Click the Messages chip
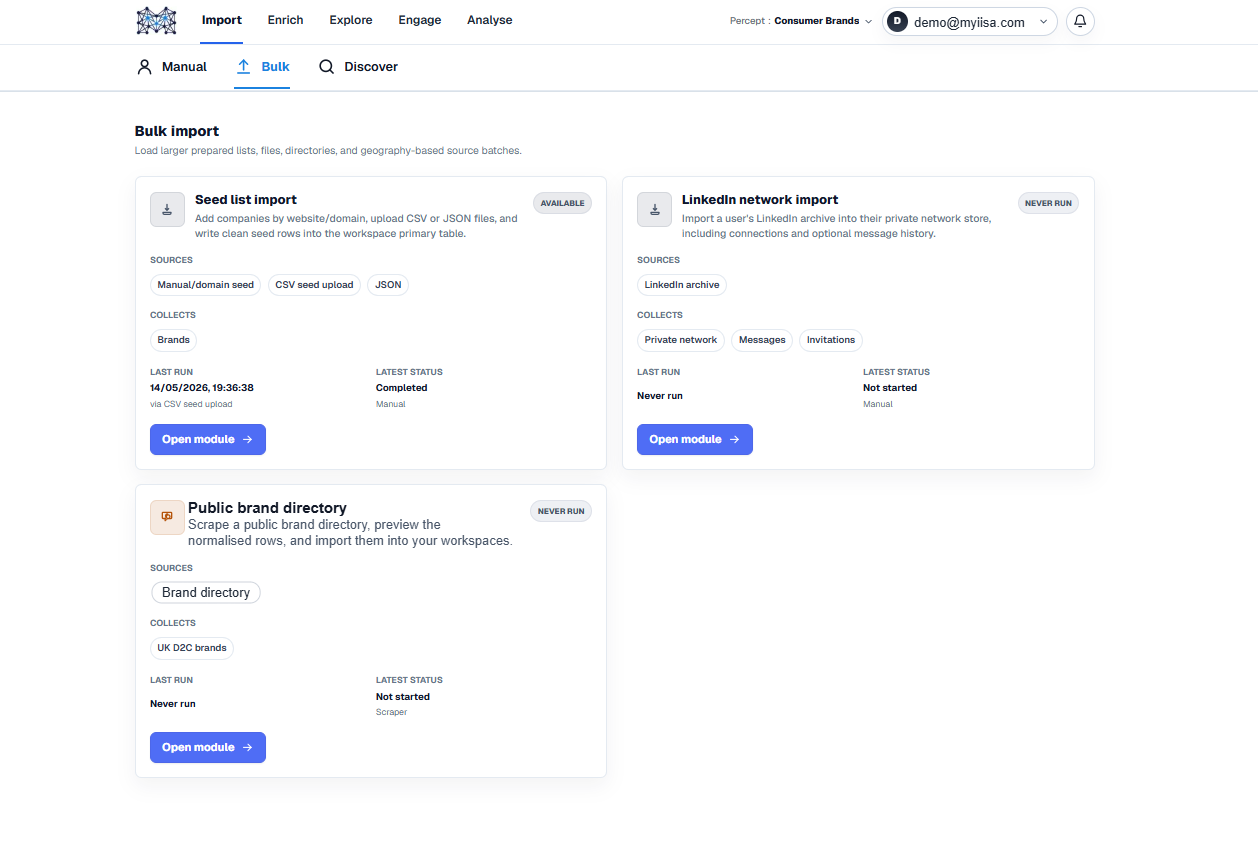This screenshot has width=1258, height=864. pos(762,340)
